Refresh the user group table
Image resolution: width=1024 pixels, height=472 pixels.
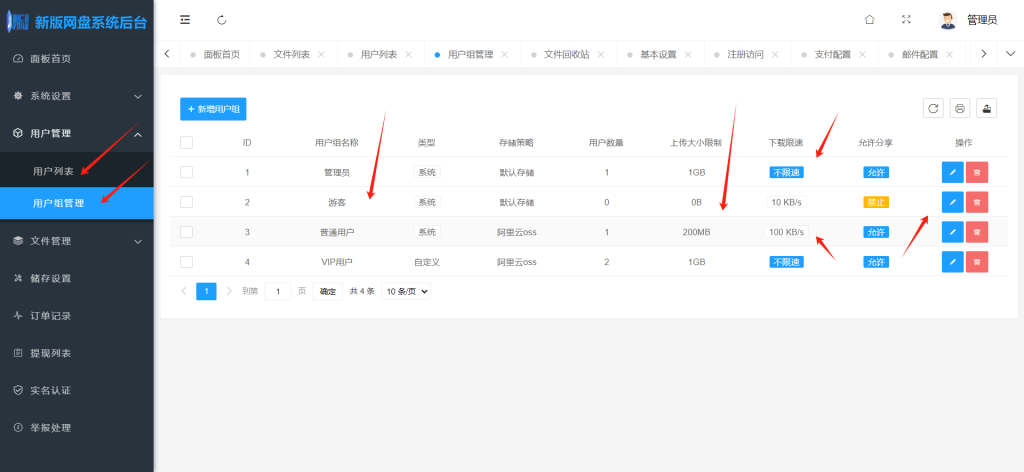pyautogui.click(x=933, y=108)
